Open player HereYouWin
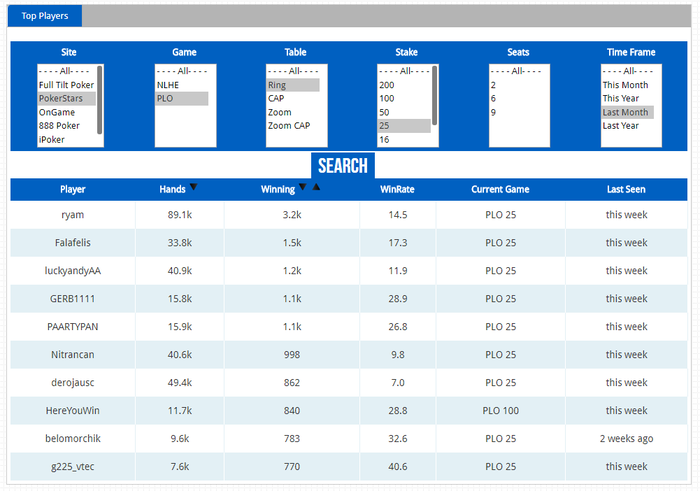The image size is (700, 491). tap(73, 411)
